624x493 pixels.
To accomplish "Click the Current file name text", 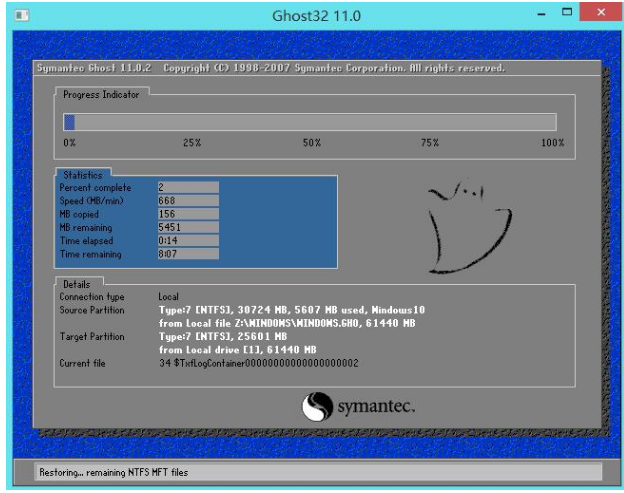I will (x=257, y=363).
